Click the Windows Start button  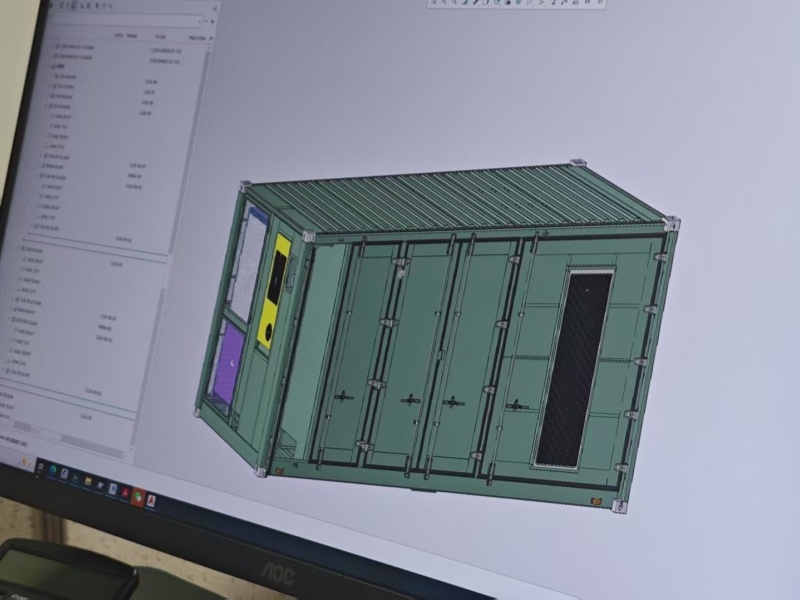point(41,464)
